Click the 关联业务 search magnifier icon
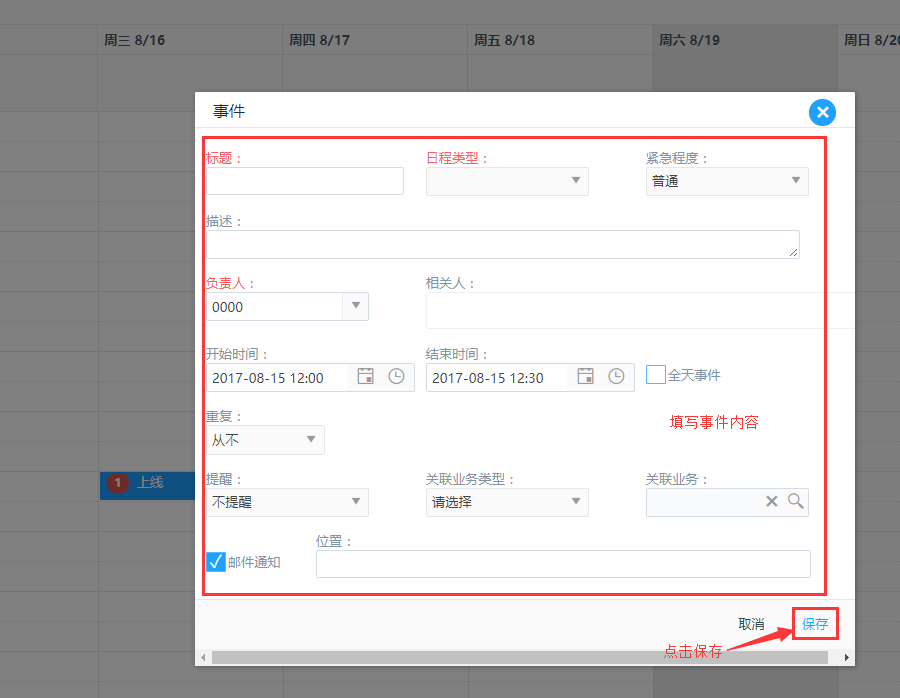This screenshot has width=900, height=698. point(796,502)
